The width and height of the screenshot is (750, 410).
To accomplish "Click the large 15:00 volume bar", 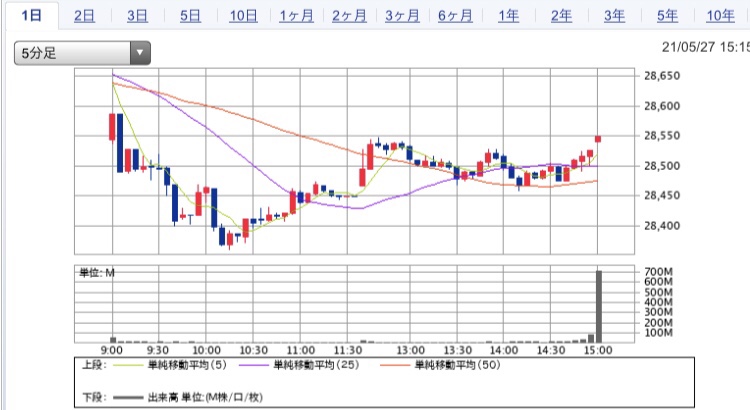I will (x=598, y=306).
